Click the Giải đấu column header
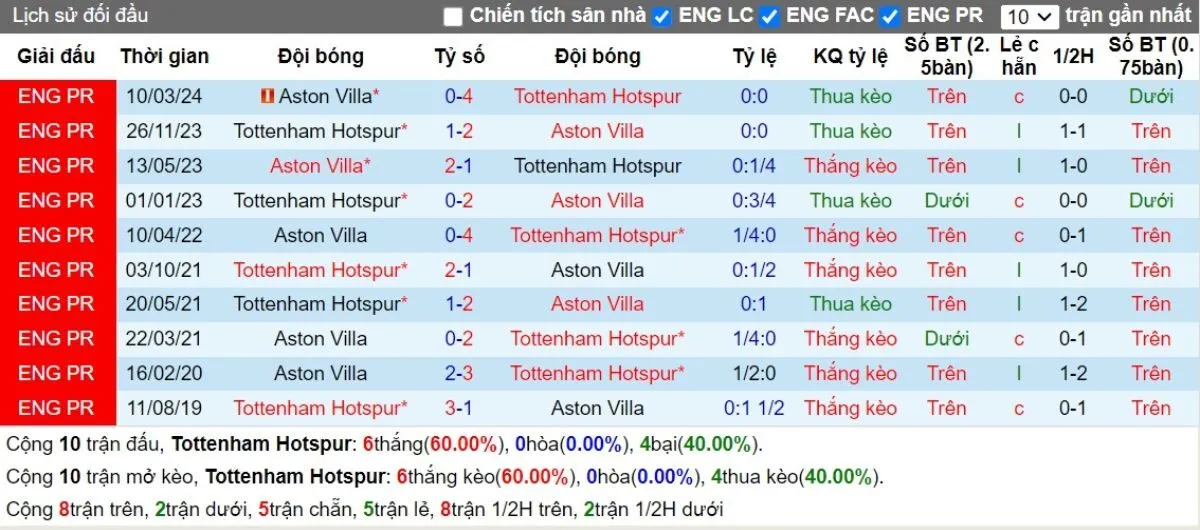This screenshot has width=1200, height=530. (56, 56)
